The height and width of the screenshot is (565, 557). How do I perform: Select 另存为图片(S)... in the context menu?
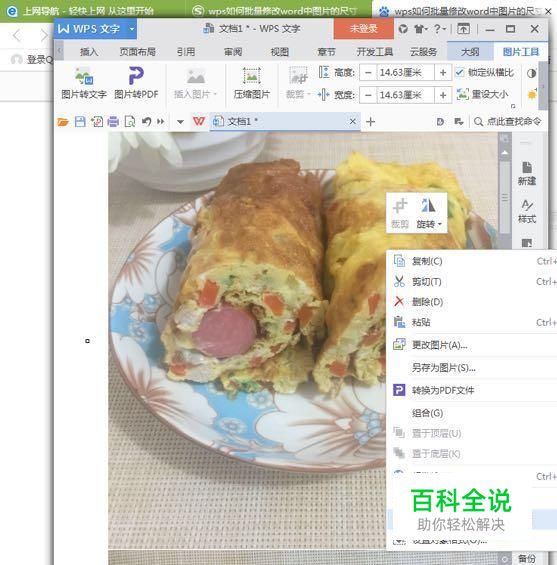click(x=472, y=368)
